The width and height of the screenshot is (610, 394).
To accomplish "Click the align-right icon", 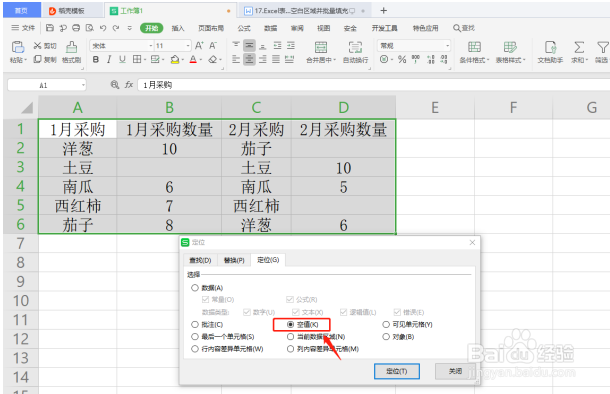I will coord(263,59).
